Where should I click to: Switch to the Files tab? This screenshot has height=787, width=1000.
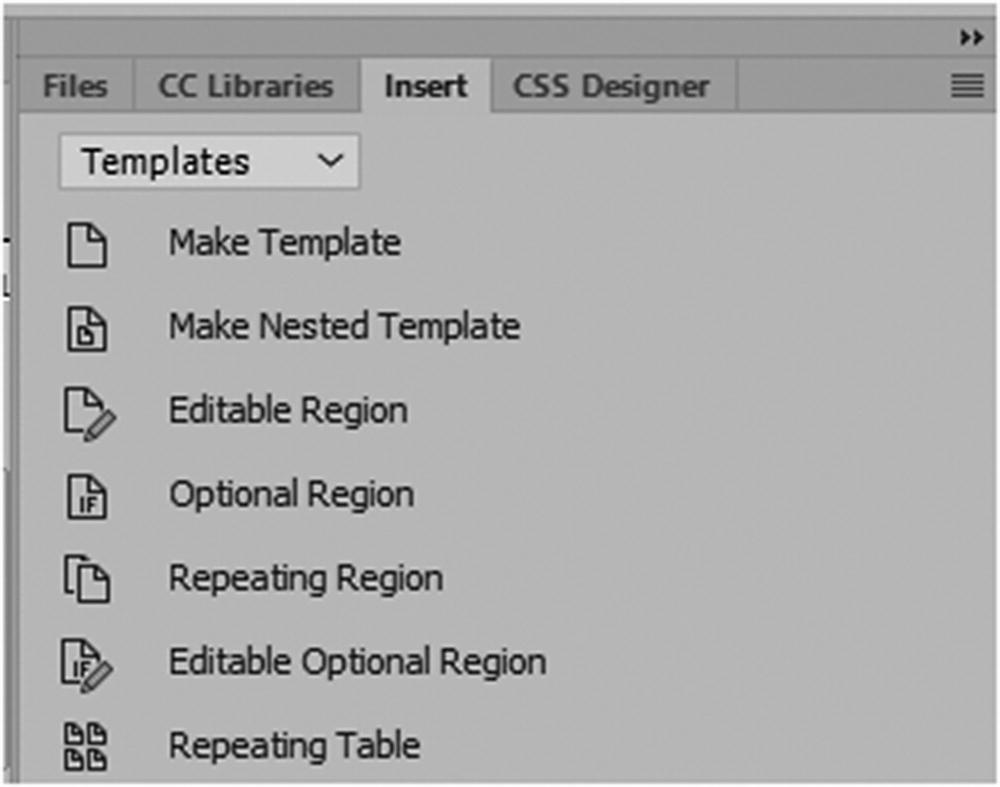tap(75, 87)
